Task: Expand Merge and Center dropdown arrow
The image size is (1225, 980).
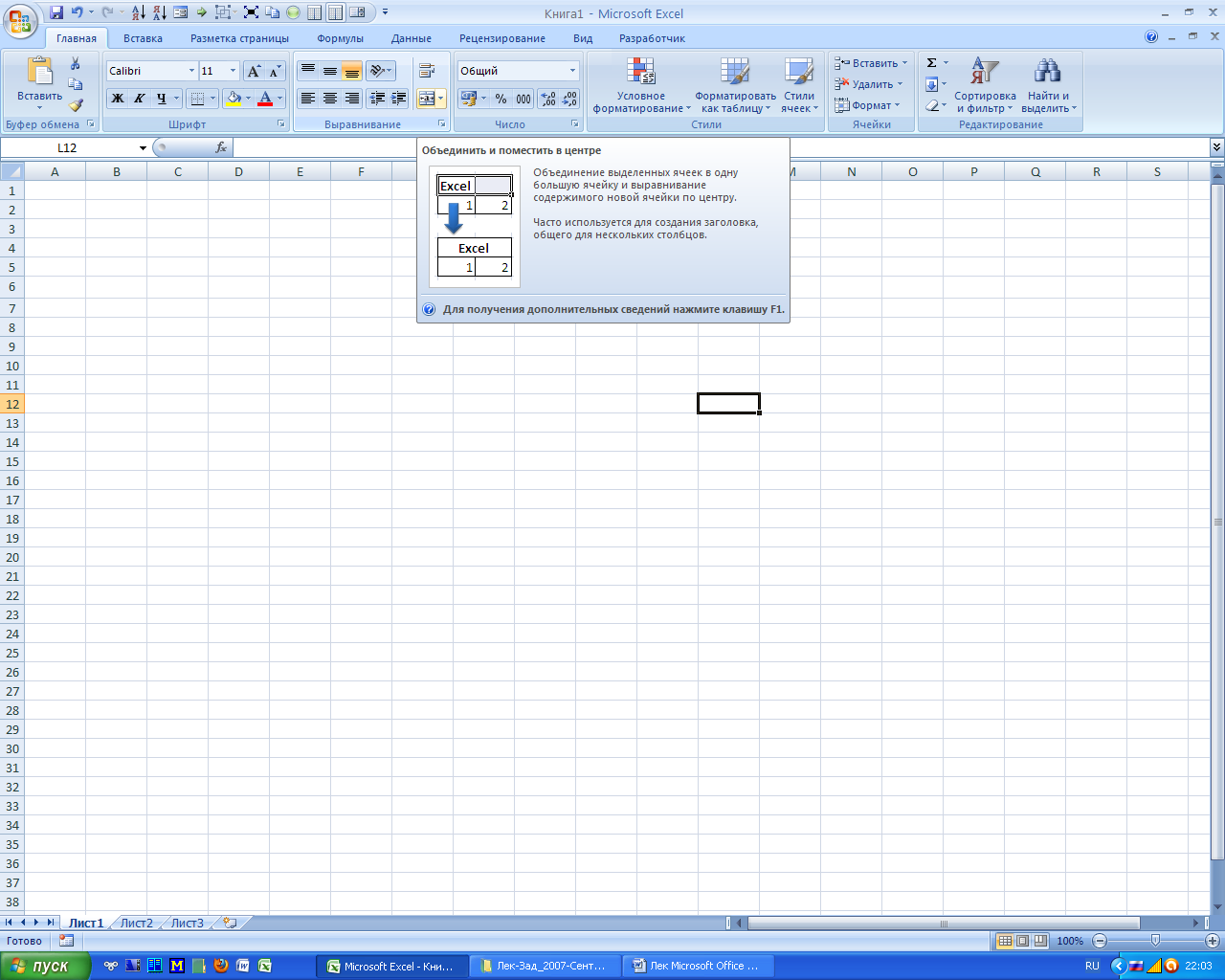Action: (x=441, y=98)
